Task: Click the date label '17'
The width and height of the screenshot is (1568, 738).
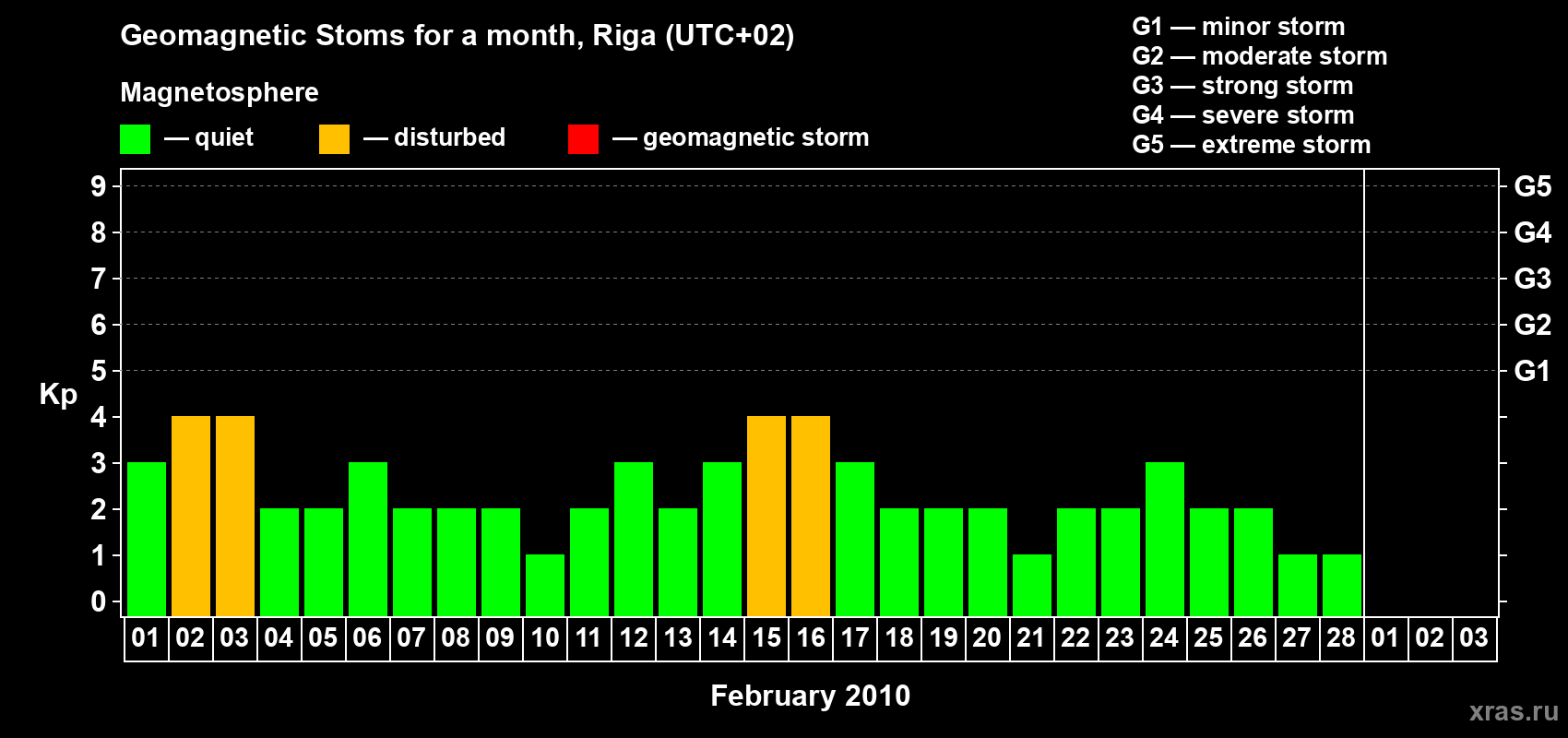Action: click(854, 637)
